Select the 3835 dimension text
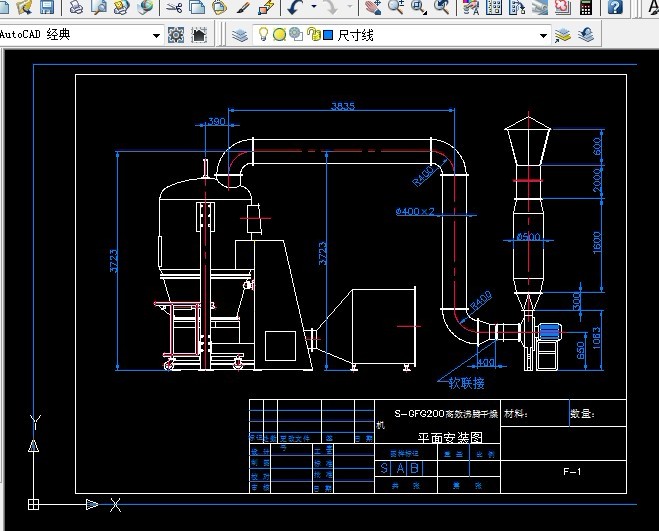 click(343, 106)
